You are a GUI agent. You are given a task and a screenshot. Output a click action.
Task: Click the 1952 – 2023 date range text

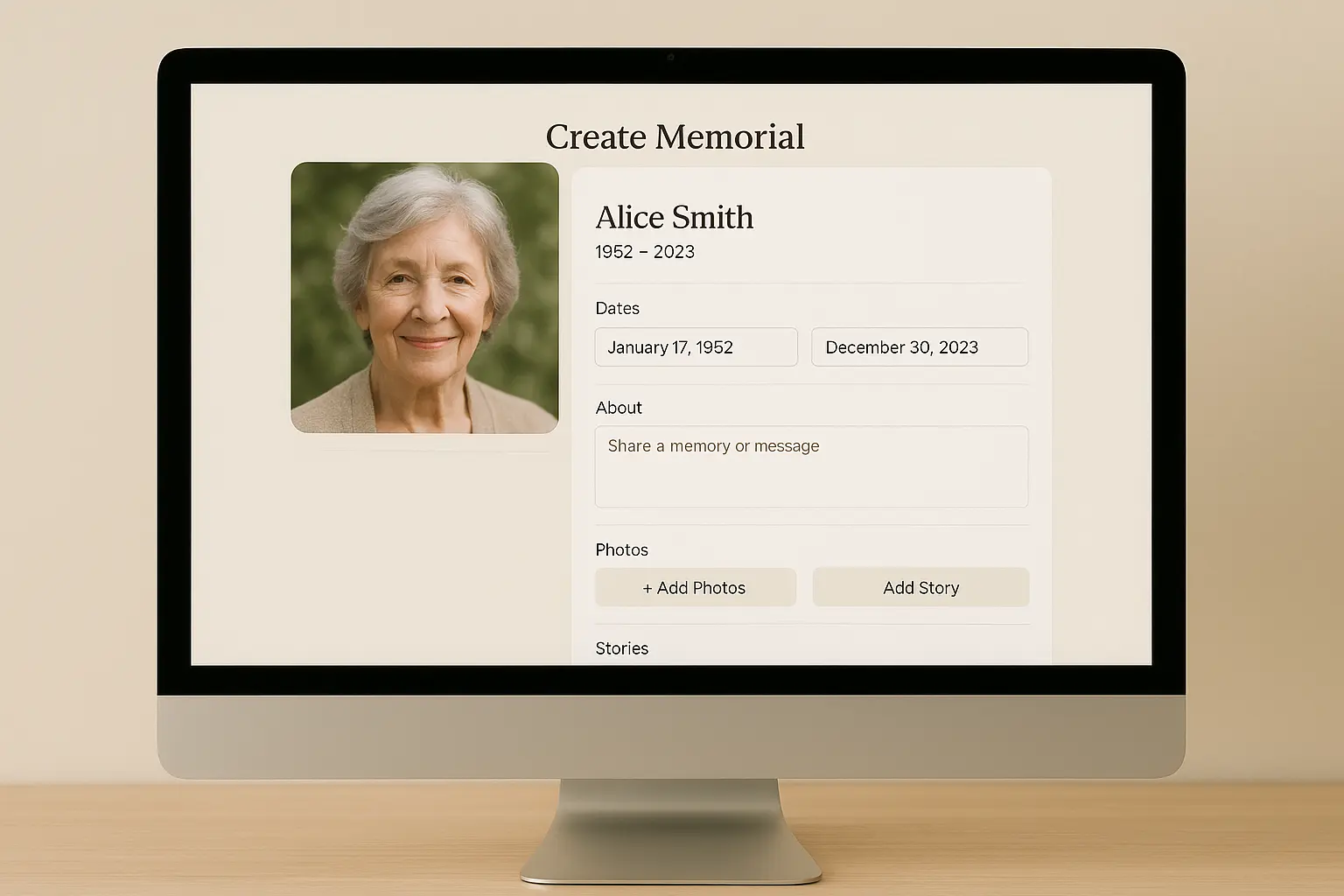point(645,251)
